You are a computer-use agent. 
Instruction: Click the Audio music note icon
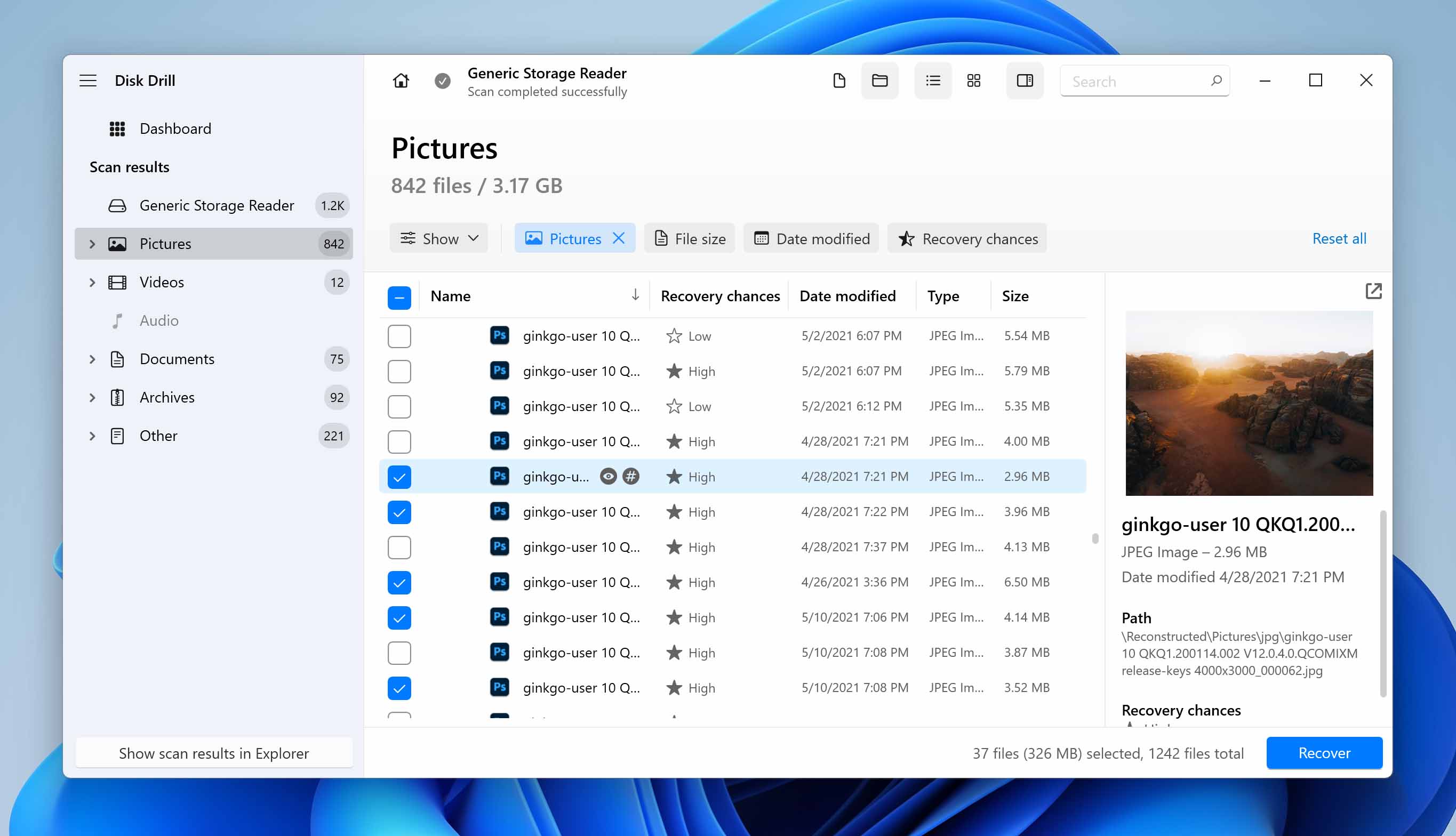click(x=117, y=320)
